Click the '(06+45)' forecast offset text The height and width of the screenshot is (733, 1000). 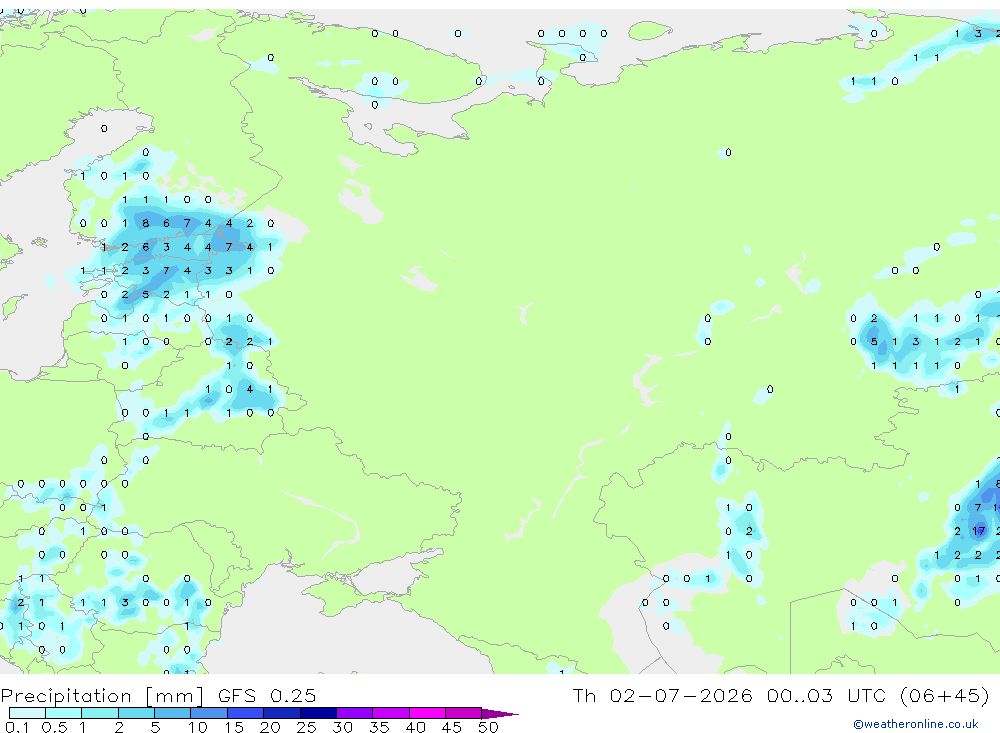[945, 695]
